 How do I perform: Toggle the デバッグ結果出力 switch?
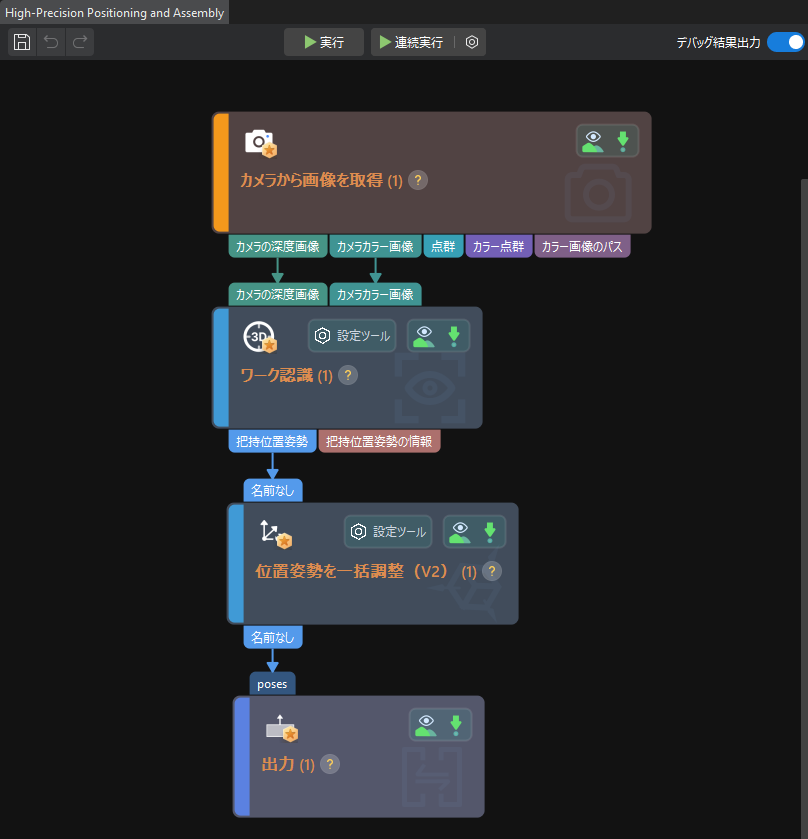click(x=786, y=42)
